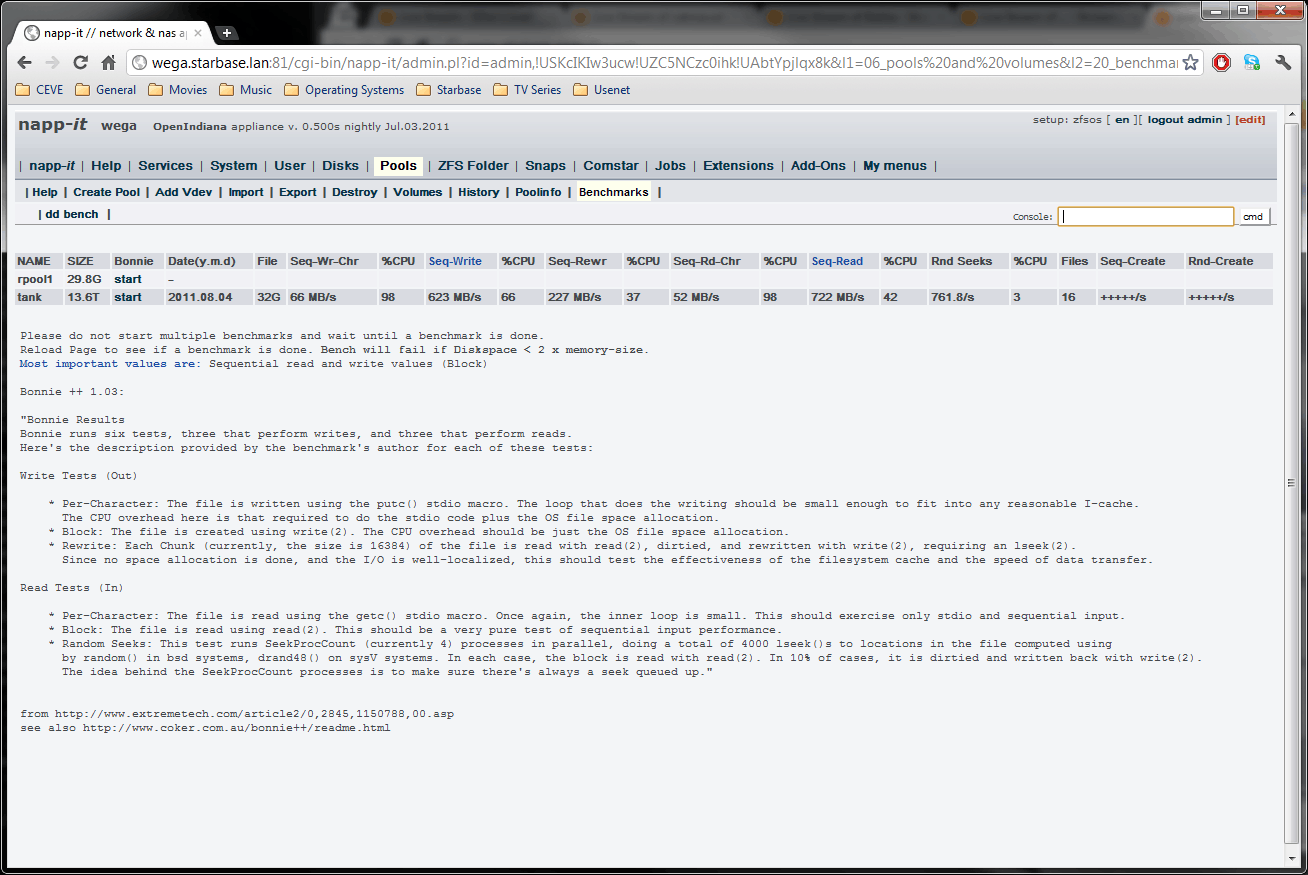Click the browser forward arrow
The width and height of the screenshot is (1308, 875).
pyautogui.click(x=53, y=63)
